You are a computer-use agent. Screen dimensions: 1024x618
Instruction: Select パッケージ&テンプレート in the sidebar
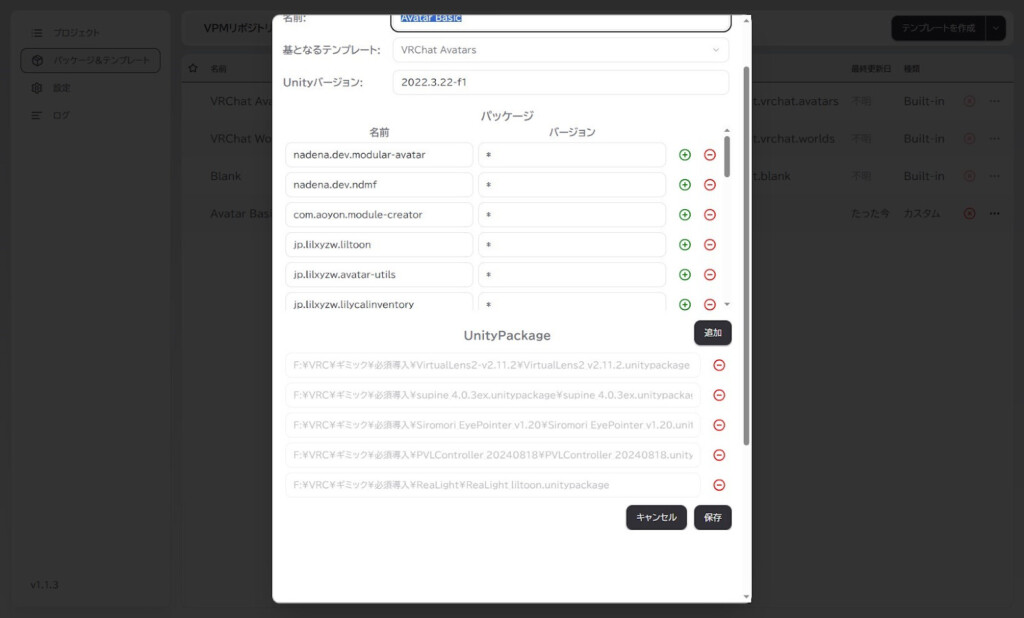pos(90,60)
